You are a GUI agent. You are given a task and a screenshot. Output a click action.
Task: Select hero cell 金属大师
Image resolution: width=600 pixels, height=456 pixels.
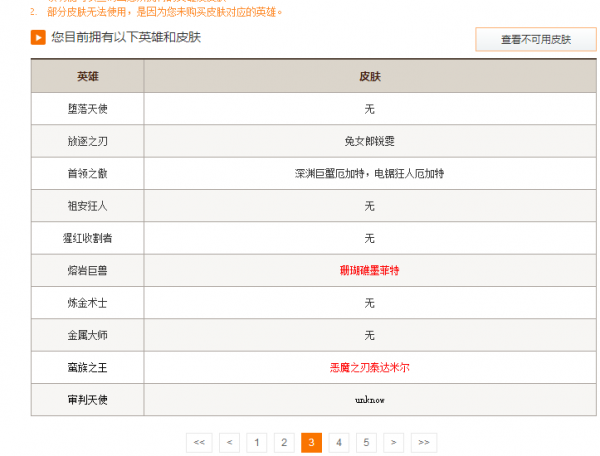pyautogui.click(x=88, y=335)
